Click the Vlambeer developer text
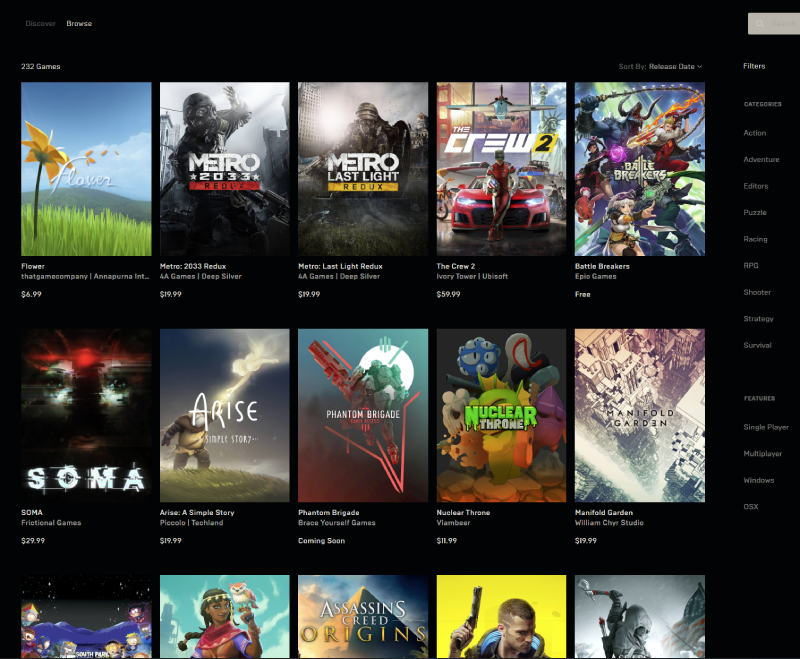 453,523
